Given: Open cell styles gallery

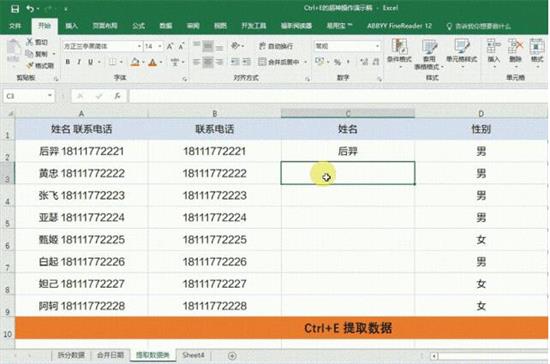Looking at the screenshot, I should pos(462,53).
